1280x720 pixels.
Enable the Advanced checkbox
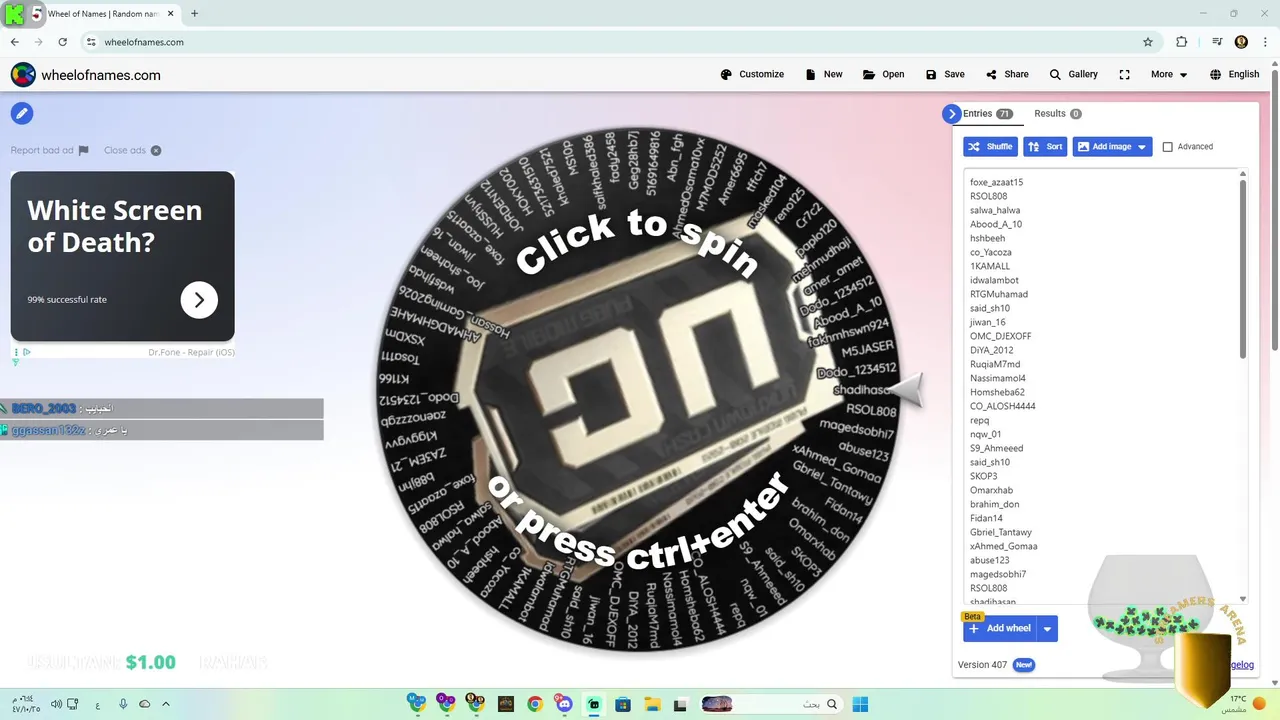(x=1167, y=147)
